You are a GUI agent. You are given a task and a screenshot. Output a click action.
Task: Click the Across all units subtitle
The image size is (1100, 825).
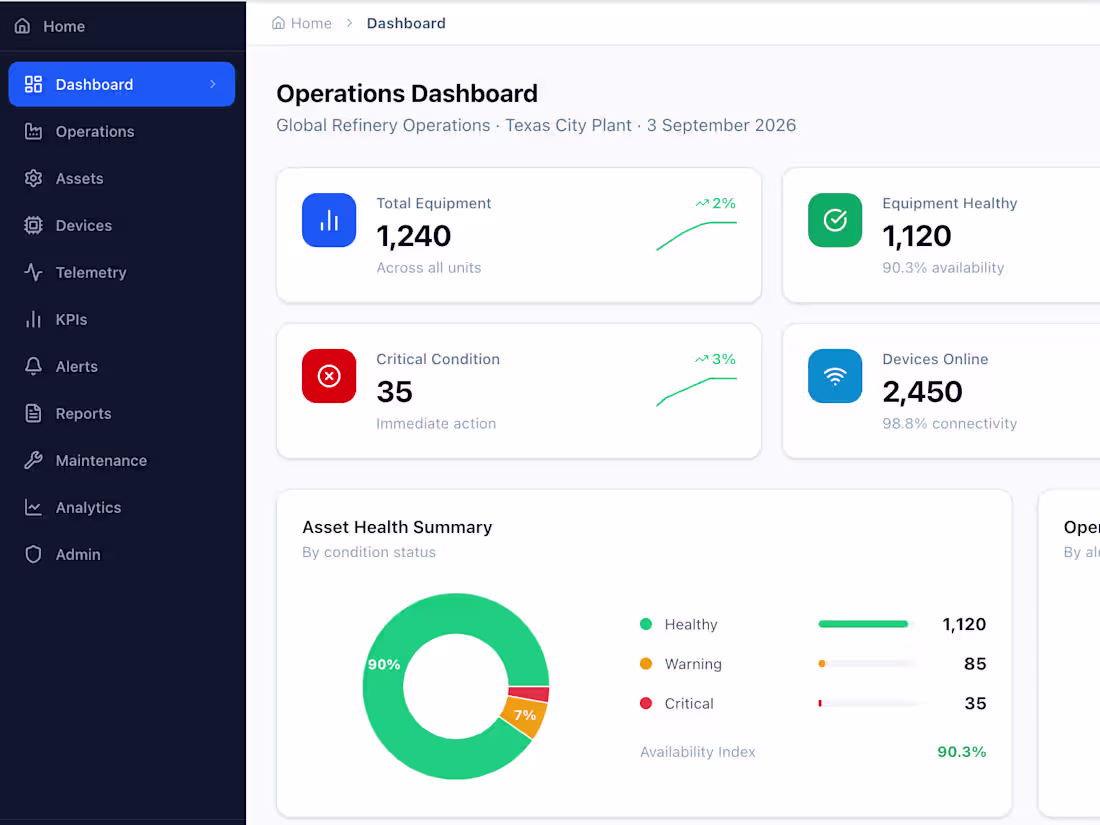429,268
